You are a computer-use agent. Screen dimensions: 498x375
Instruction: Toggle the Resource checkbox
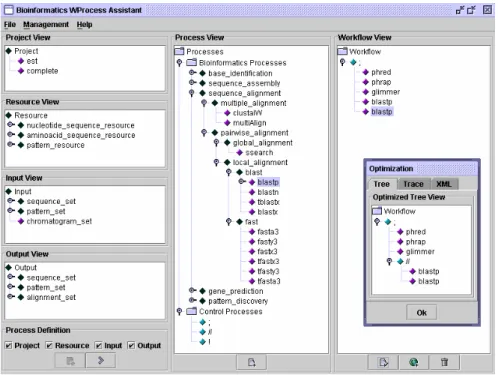click(49, 345)
